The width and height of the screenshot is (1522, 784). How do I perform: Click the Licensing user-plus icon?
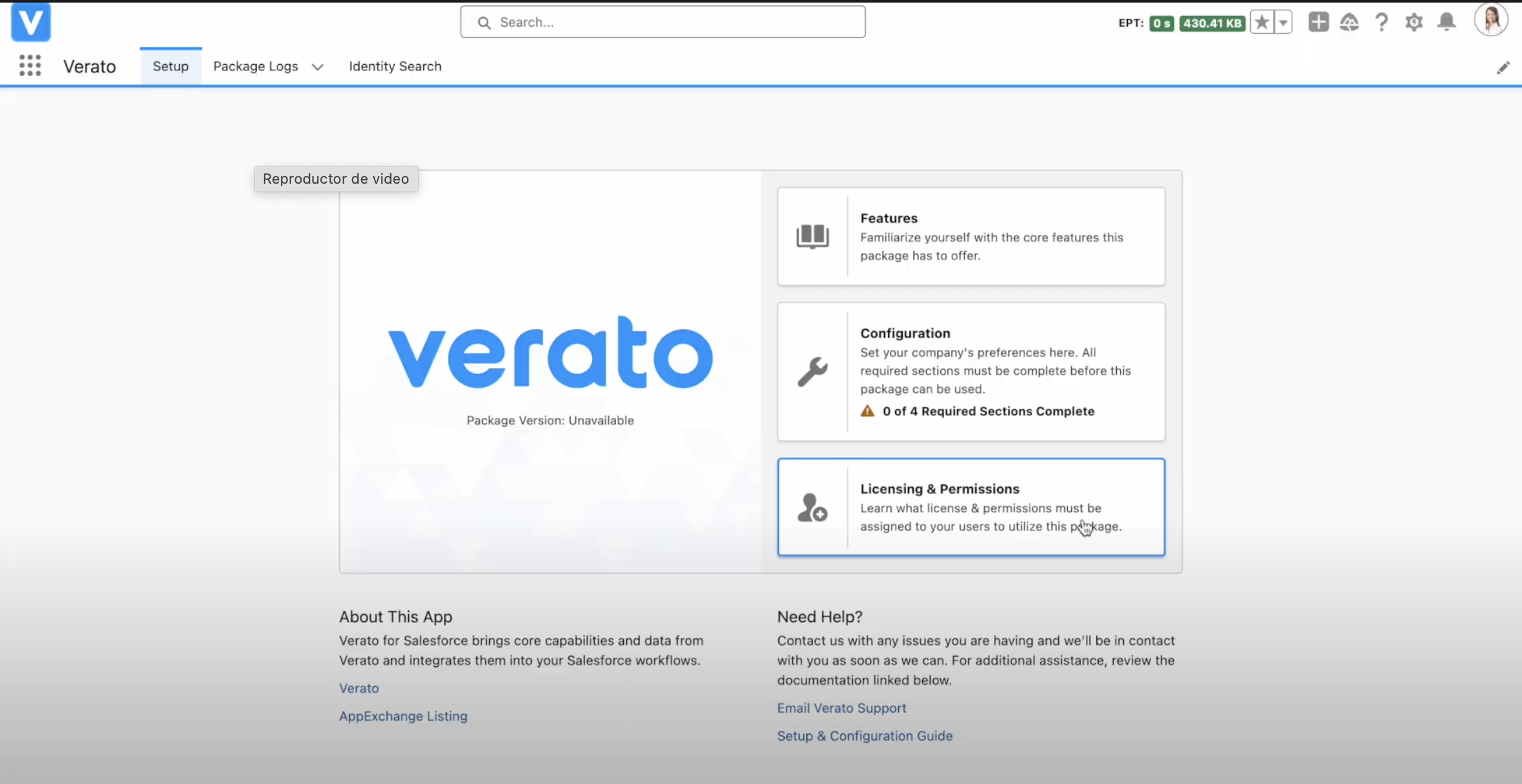click(x=812, y=507)
